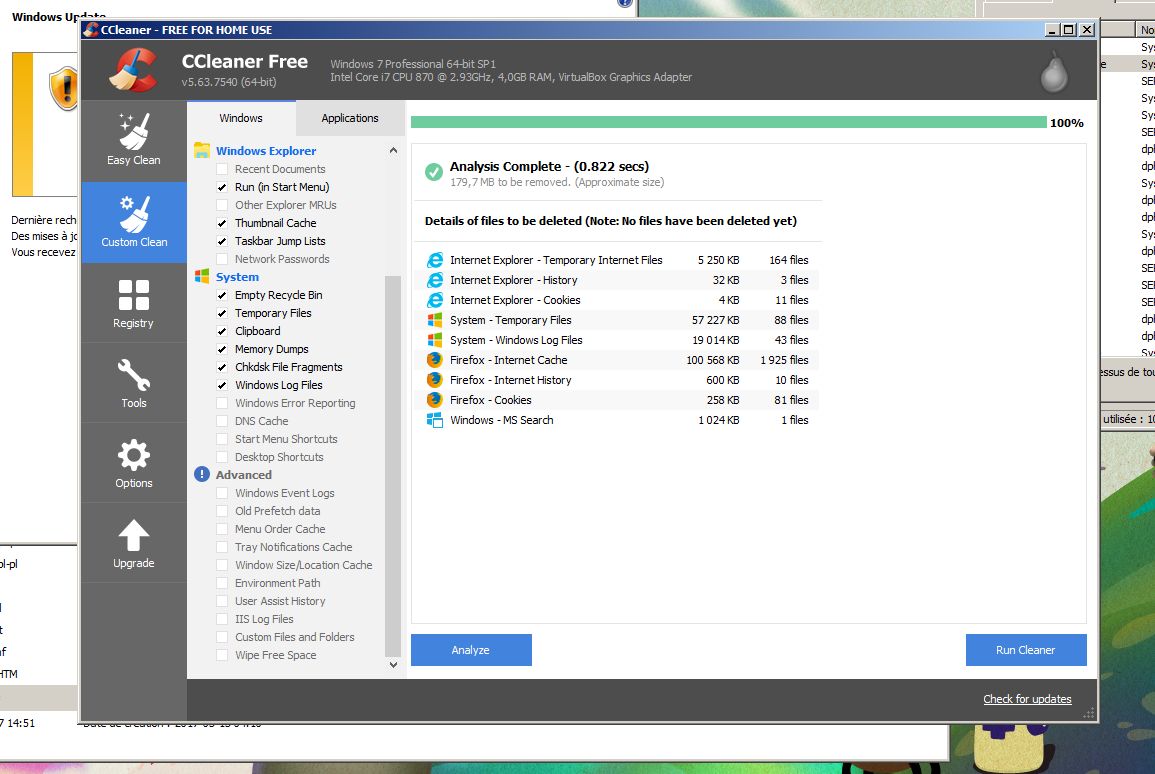Click the Firefox icon beside Internet Cache
The width and height of the screenshot is (1155, 774).
[x=434, y=360]
